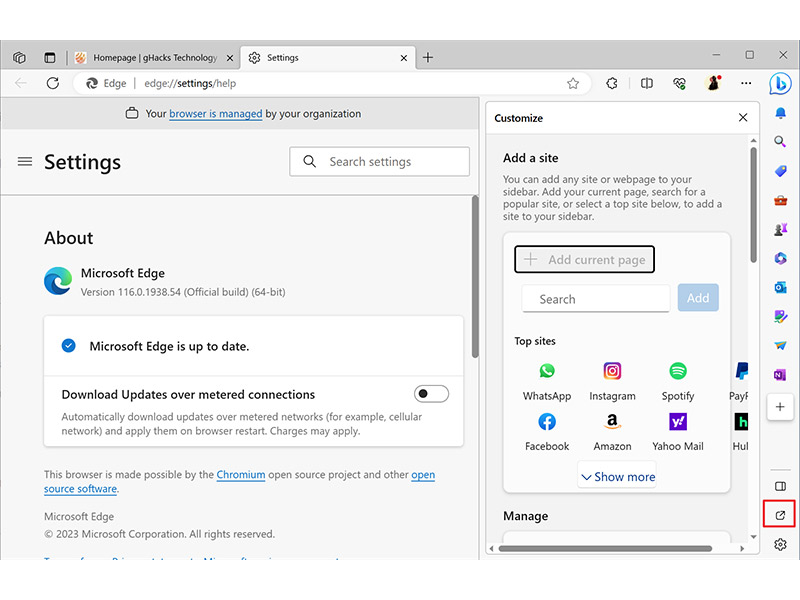Add PayPal from Top sites
This screenshot has width=800, height=600.
tap(740, 382)
